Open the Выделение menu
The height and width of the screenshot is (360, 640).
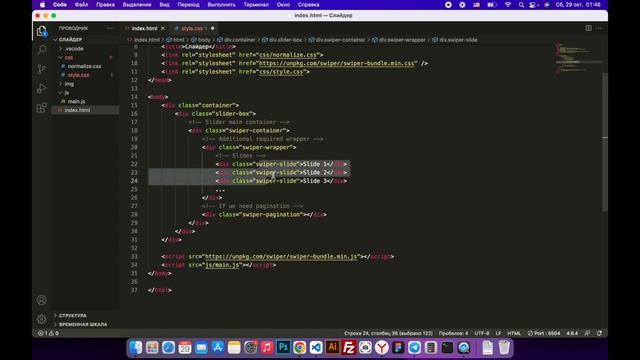pos(137,5)
